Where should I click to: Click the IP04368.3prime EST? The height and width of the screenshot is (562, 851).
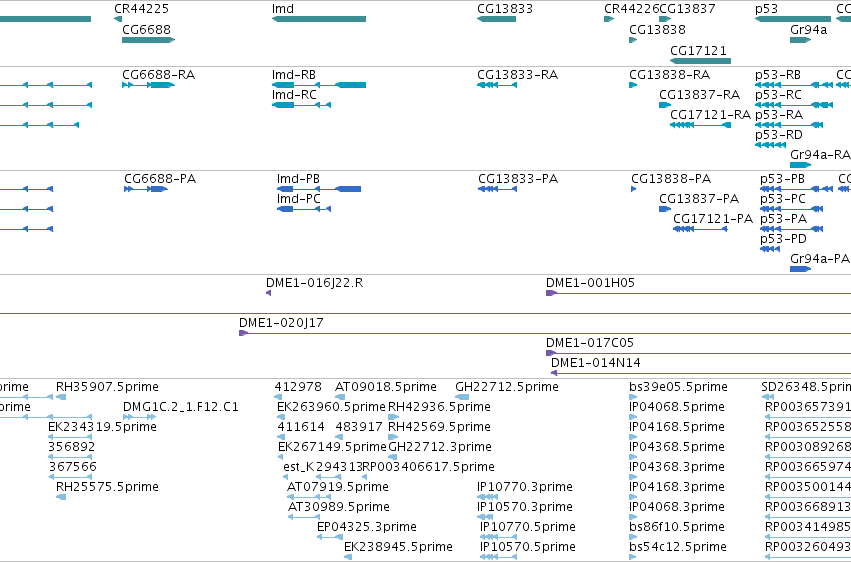[x=633, y=477]
